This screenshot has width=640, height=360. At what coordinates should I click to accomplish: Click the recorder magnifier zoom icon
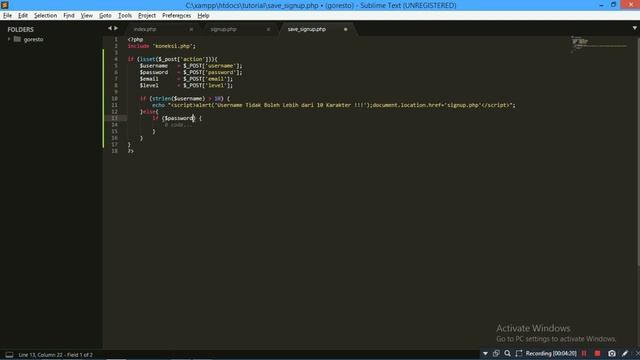click(x=507, y=353)
